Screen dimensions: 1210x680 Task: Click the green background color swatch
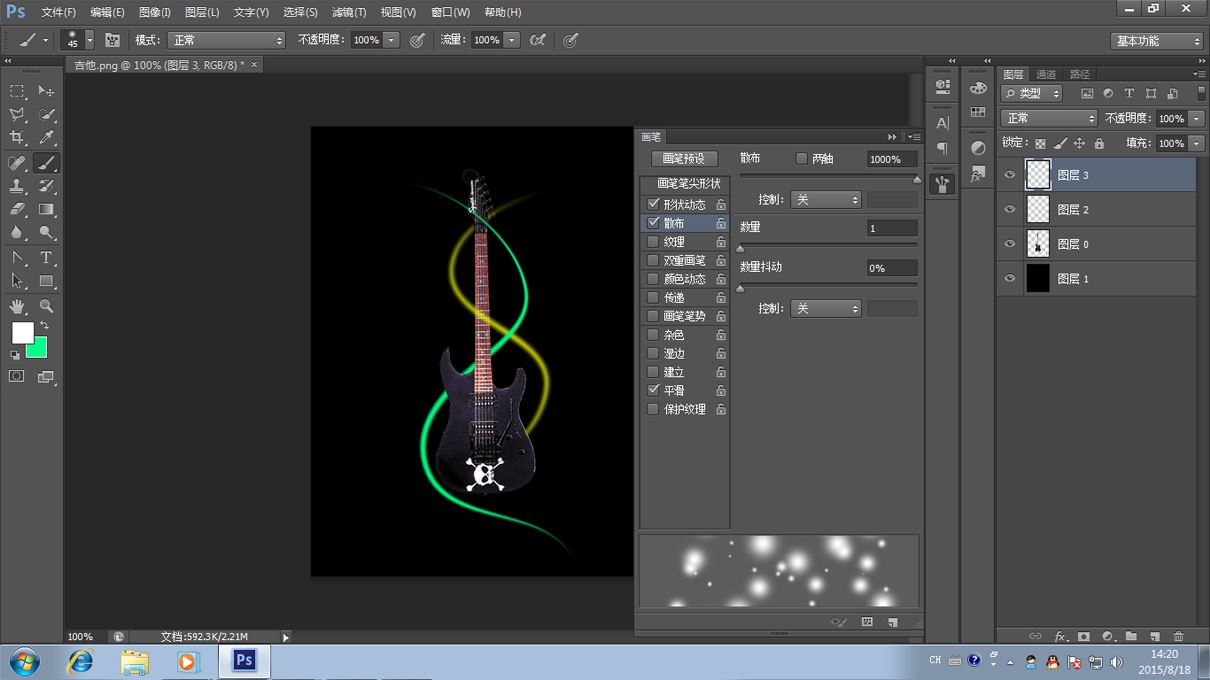[38, 348]
